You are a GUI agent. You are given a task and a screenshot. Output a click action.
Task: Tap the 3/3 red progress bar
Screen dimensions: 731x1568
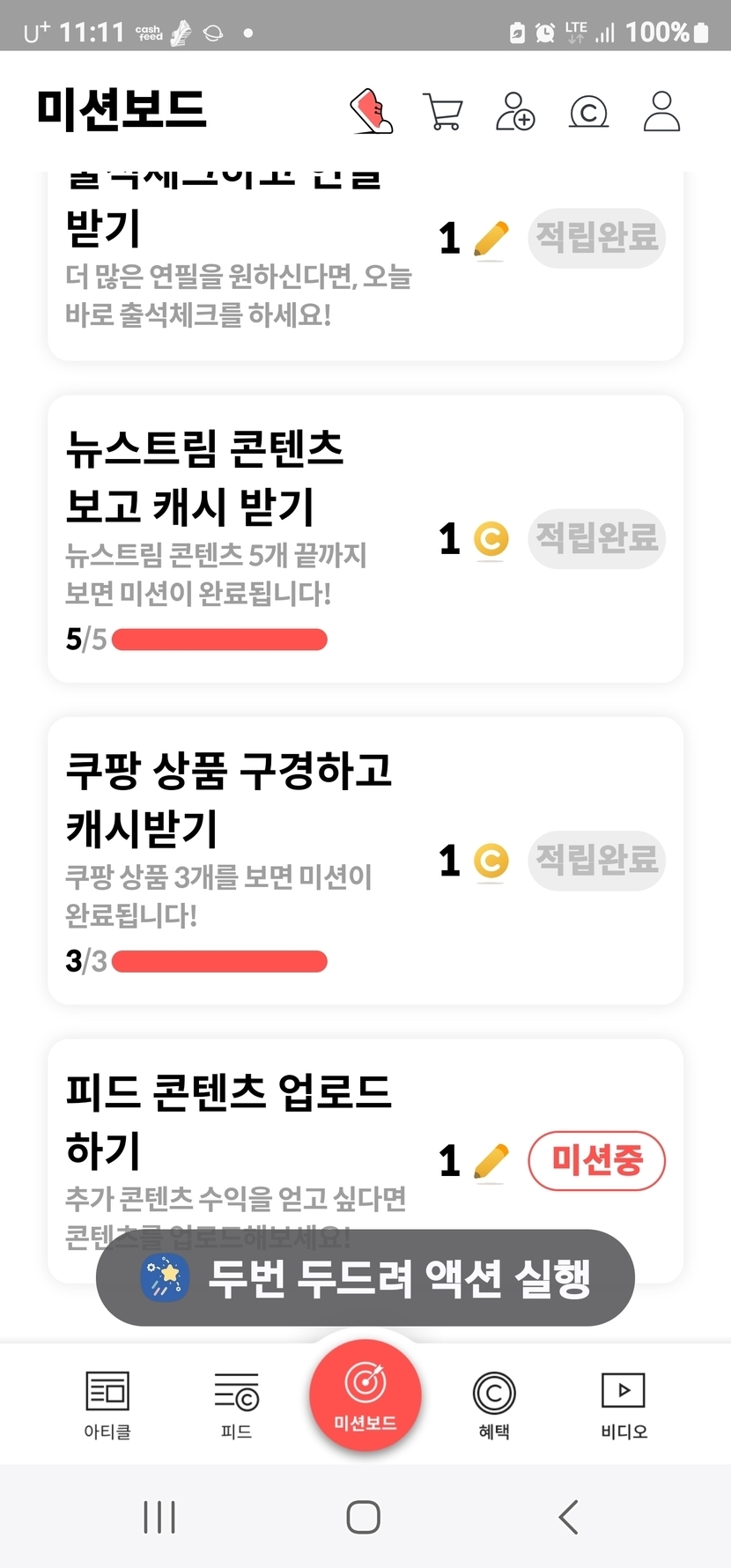click(219, 961)
